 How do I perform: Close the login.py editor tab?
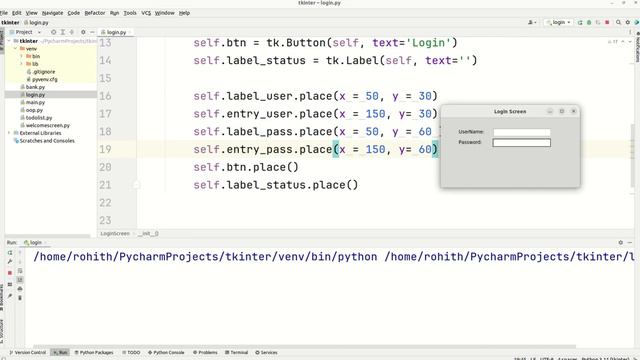130,32
